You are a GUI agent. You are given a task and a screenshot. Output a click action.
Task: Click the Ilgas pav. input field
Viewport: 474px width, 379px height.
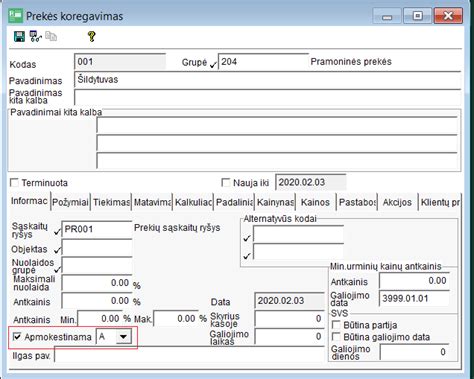[x=189, y=355]
